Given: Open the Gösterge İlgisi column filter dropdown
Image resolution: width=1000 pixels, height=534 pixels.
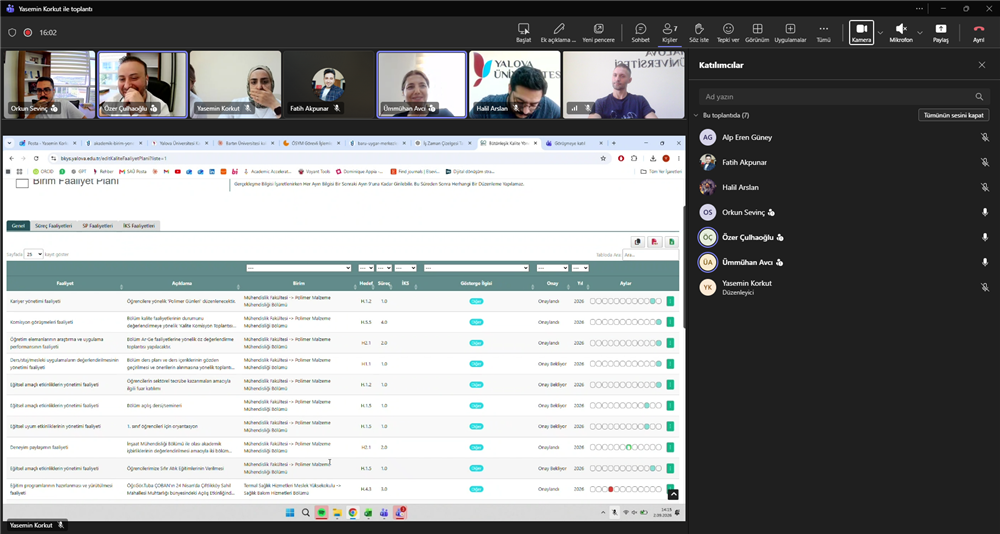Looking at the screenshot, I should 476,268.
